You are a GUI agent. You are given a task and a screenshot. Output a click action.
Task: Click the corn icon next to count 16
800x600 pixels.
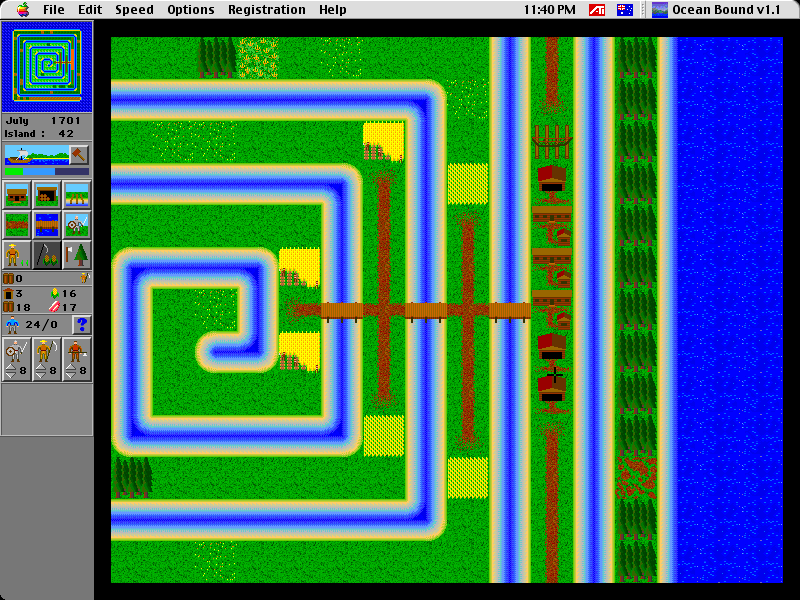click(55, 293)
